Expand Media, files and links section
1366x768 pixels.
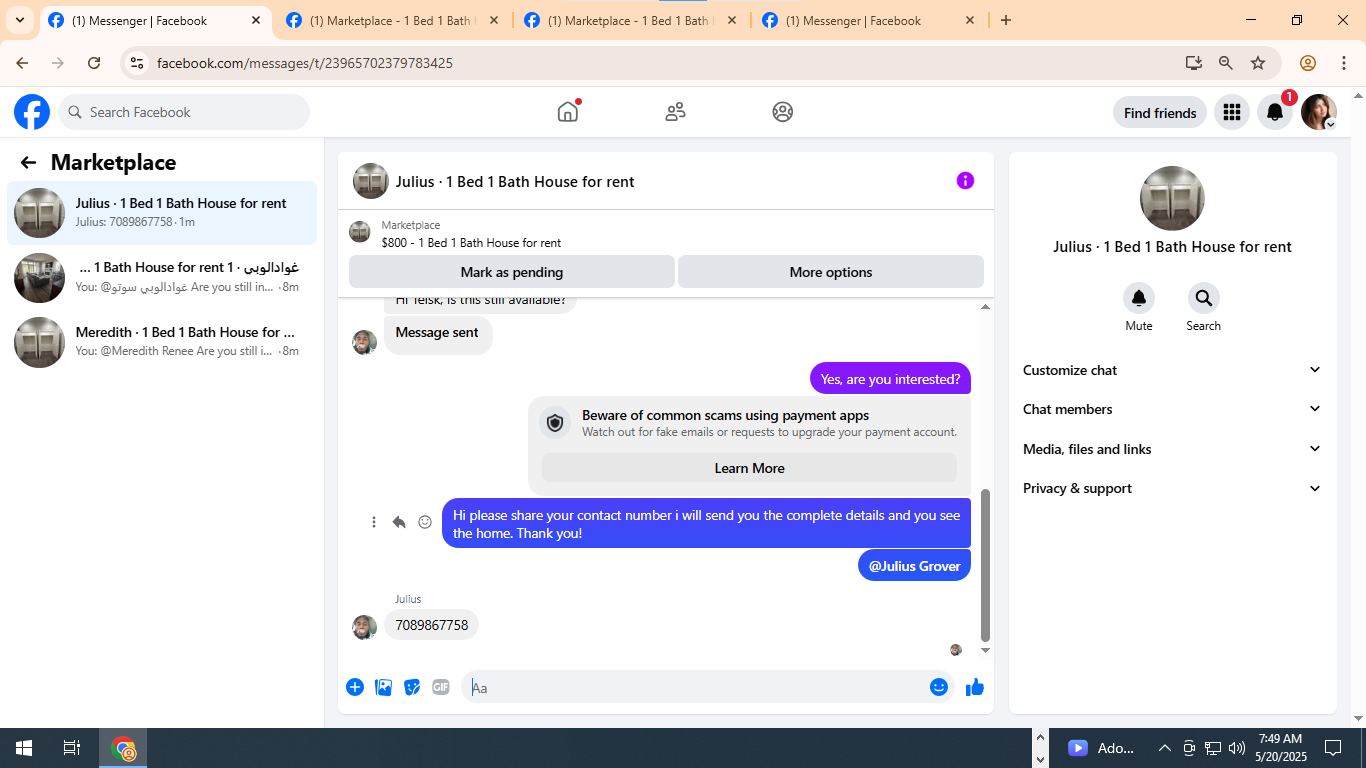[x=1172, y=449]
